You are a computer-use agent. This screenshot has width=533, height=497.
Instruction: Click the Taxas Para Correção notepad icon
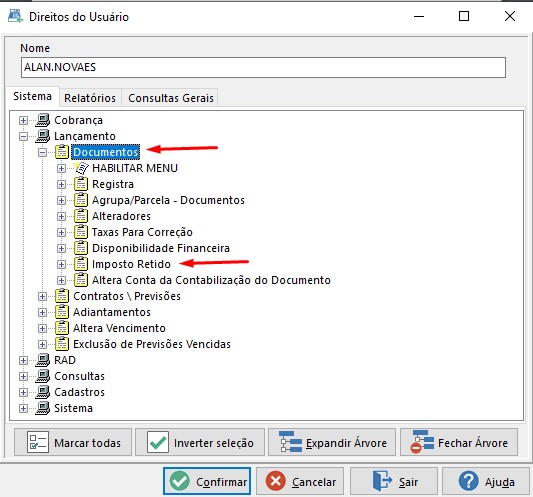(x=81, y=232)
